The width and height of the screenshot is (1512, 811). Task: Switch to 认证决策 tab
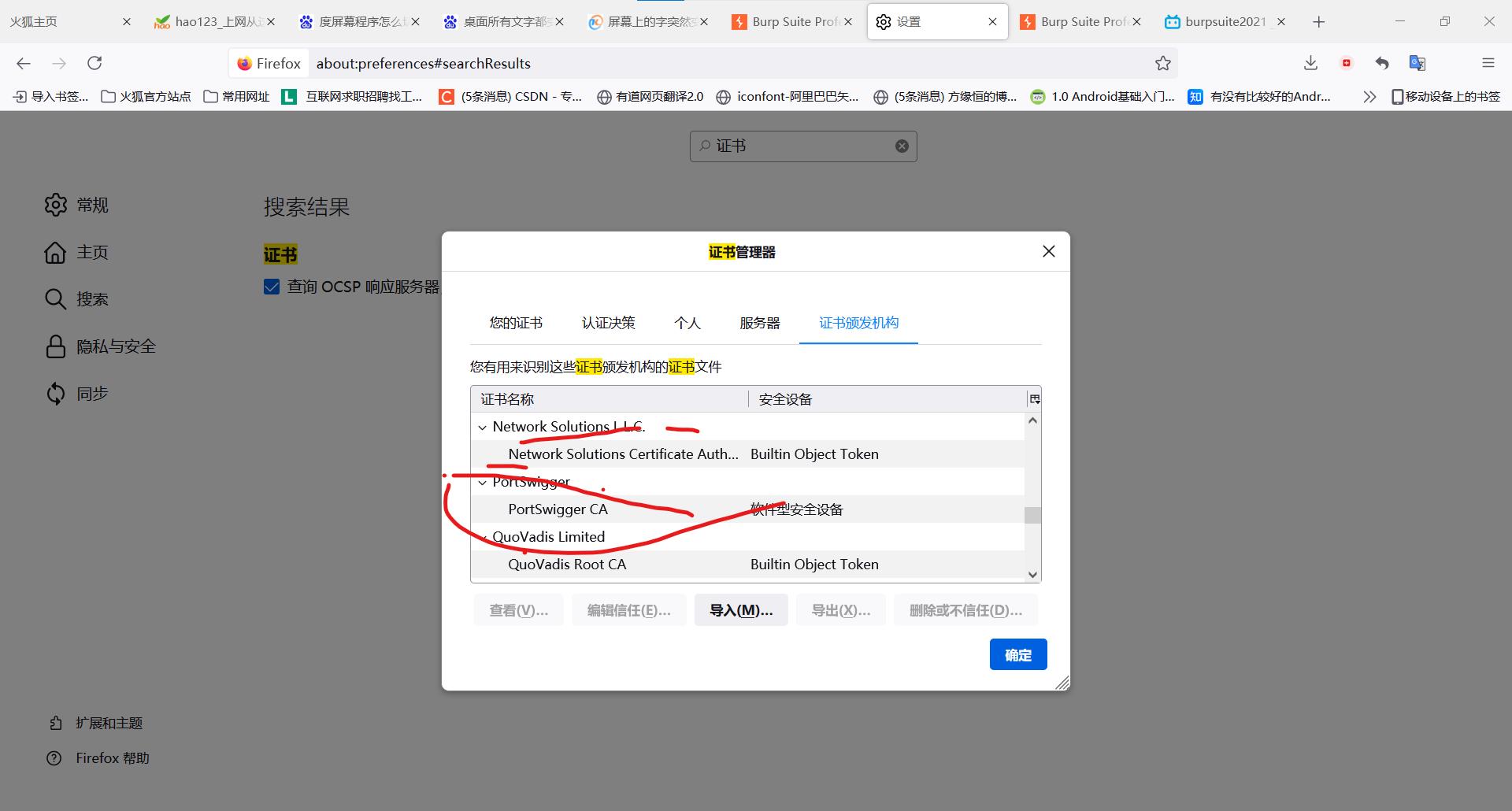click(608, 323)
